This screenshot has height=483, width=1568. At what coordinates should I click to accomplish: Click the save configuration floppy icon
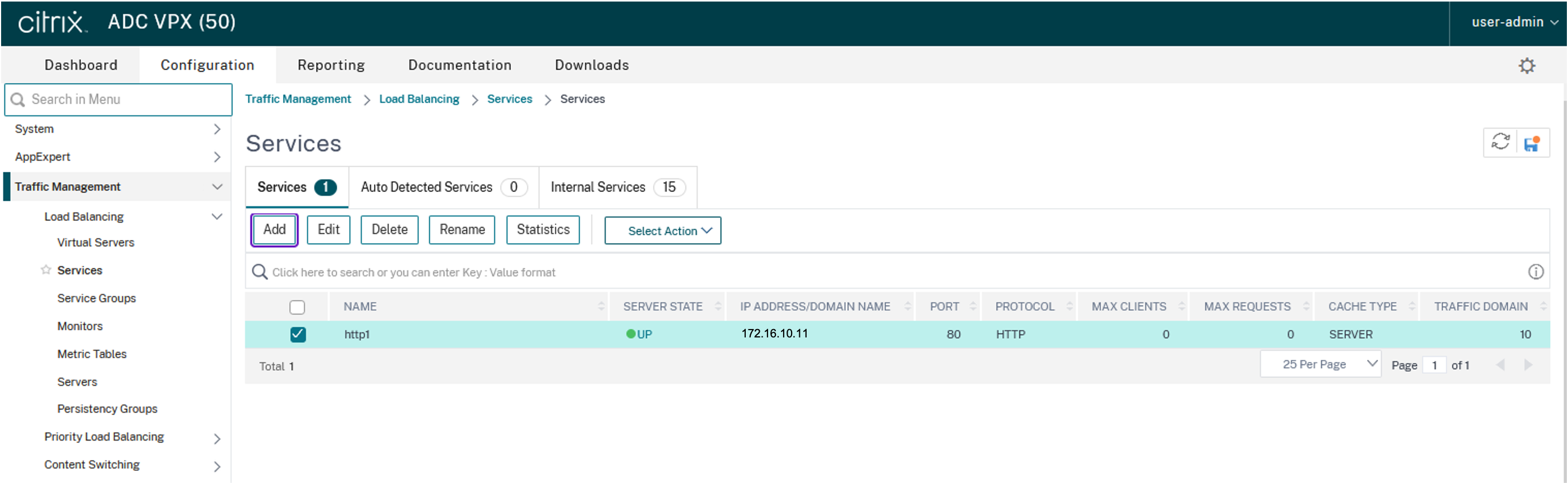[x=1532, y=143]
